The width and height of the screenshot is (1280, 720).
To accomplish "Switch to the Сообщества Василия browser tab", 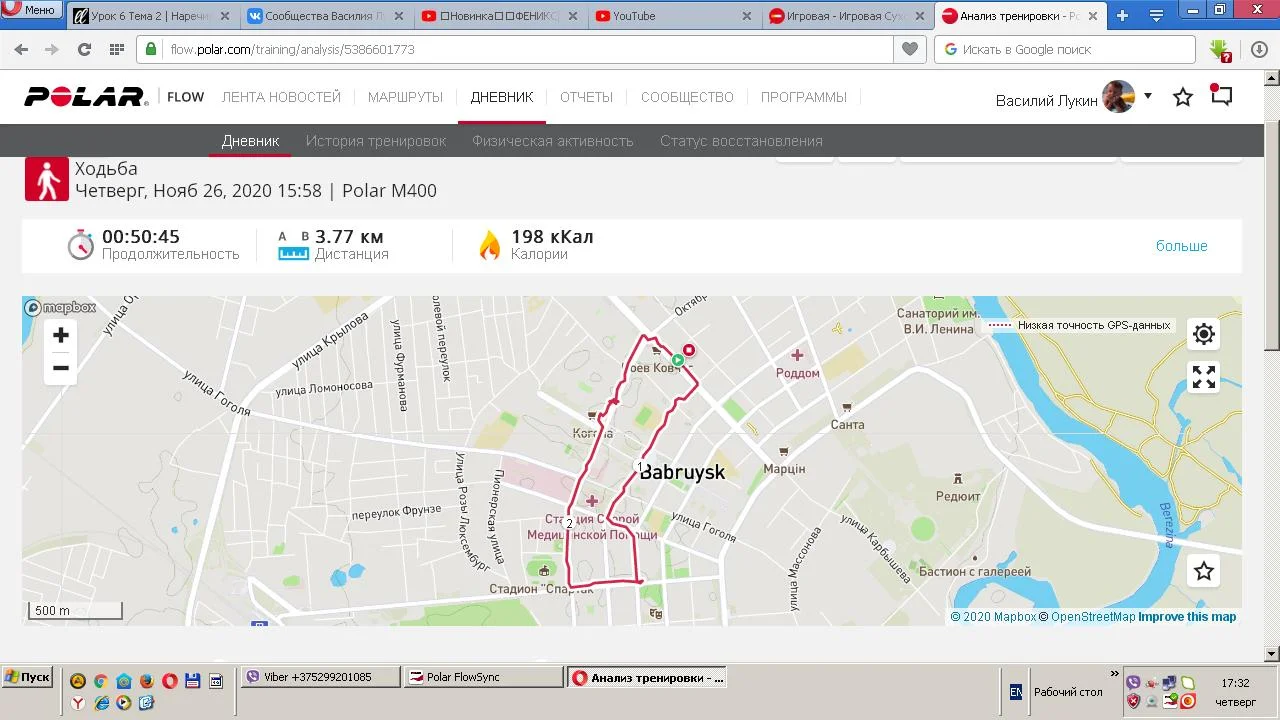I will click(x=325, y=16).
